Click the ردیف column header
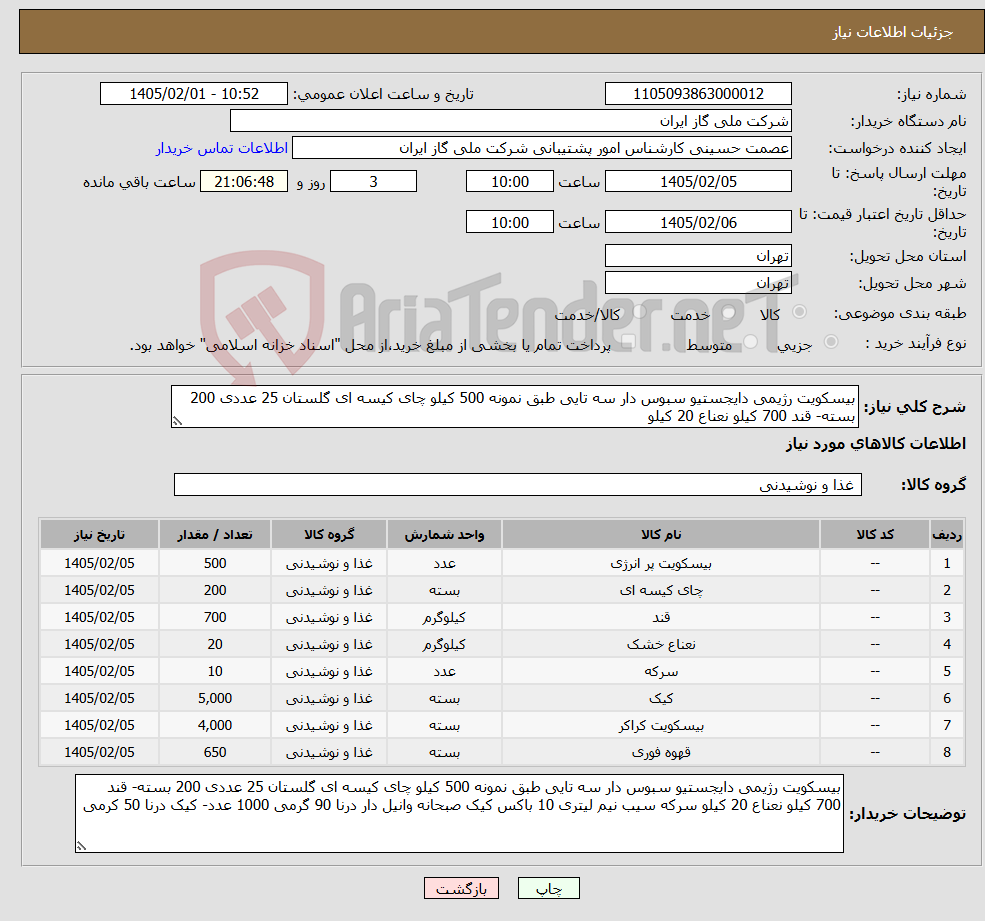Image resolution: width=985 pixels, height=921 pixels. click(x=947, y=534)
